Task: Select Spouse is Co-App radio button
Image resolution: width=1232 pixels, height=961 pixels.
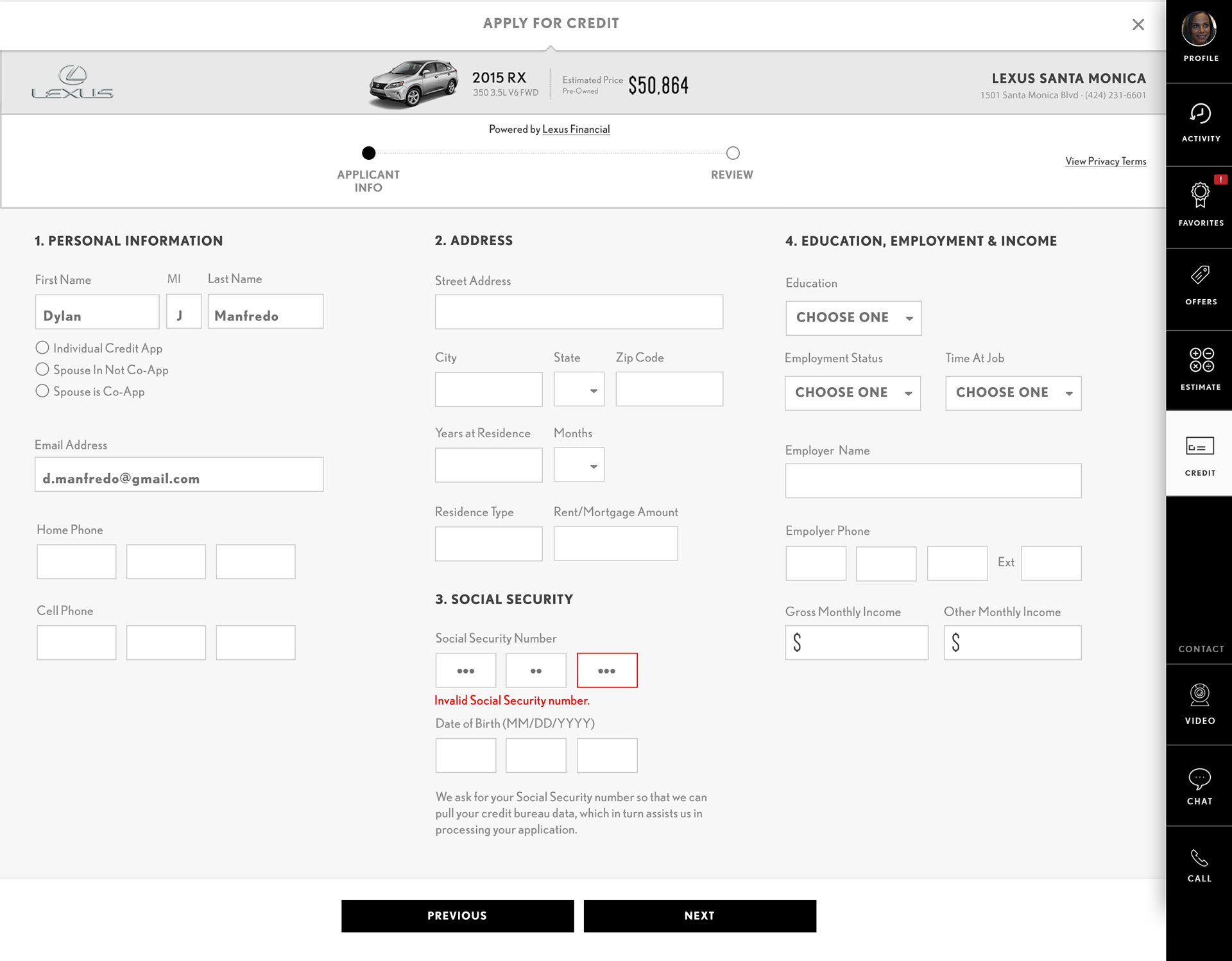Action: [x=42, y=391]
